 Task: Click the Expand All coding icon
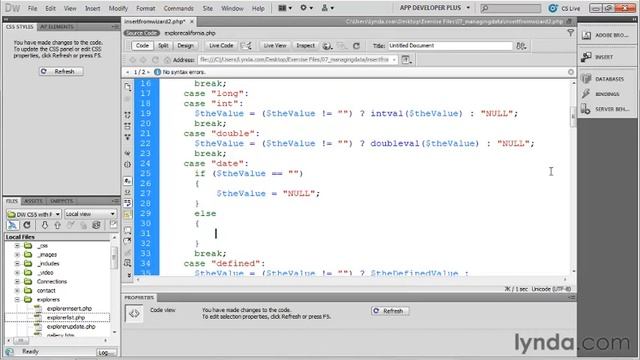(128, 137)
